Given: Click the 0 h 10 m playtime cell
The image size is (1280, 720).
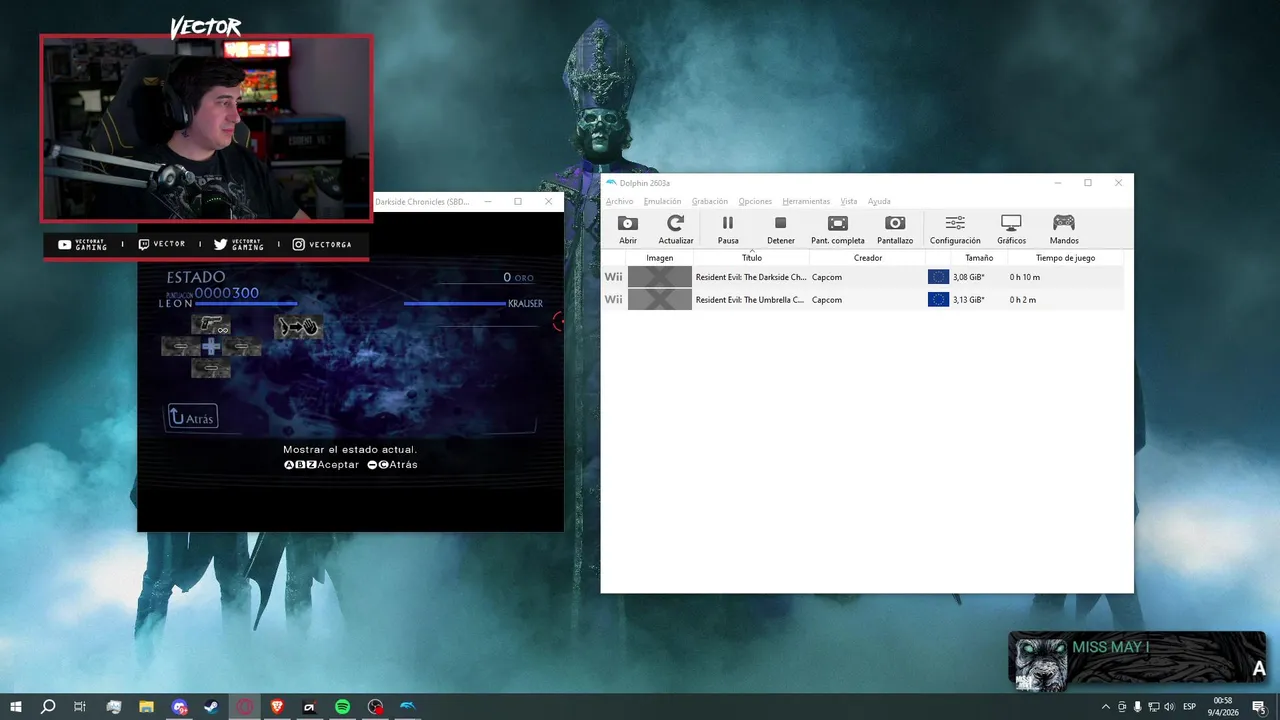Looking at the screenshot, I should point(1025,277).
